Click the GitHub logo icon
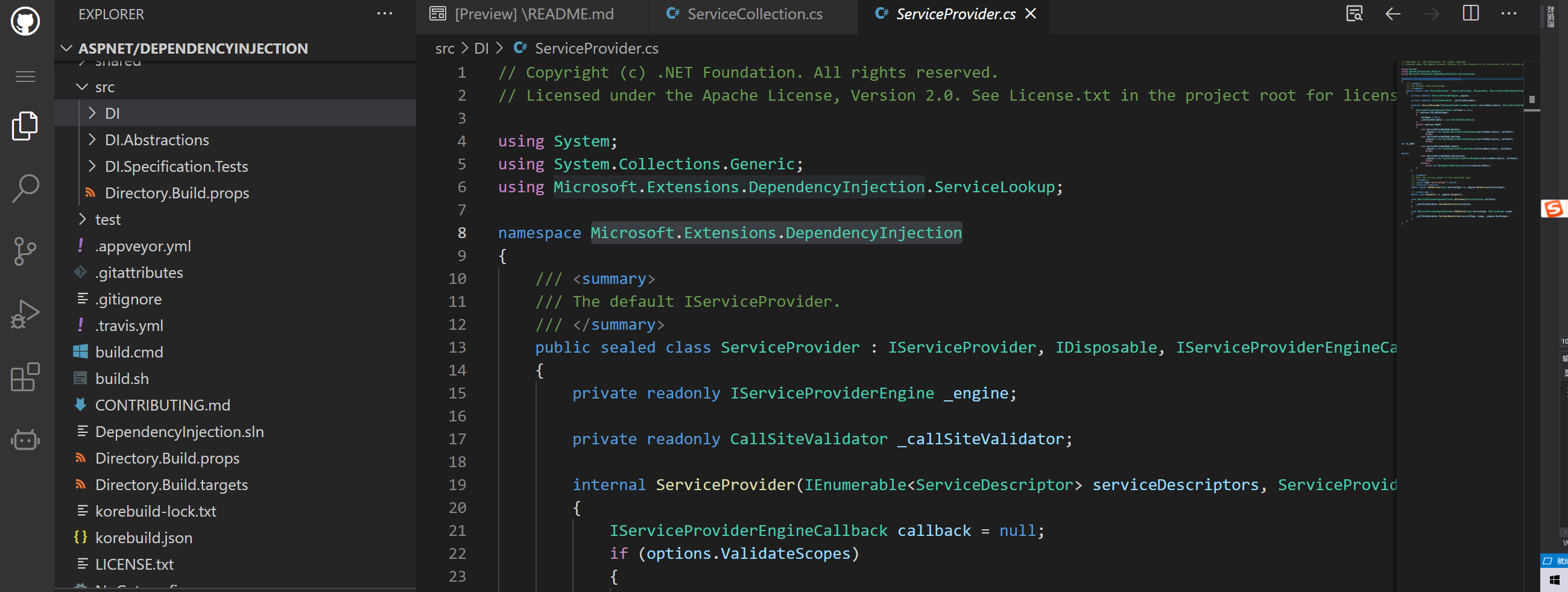Viewport: 1568px width, 592px height. point(25,21)
